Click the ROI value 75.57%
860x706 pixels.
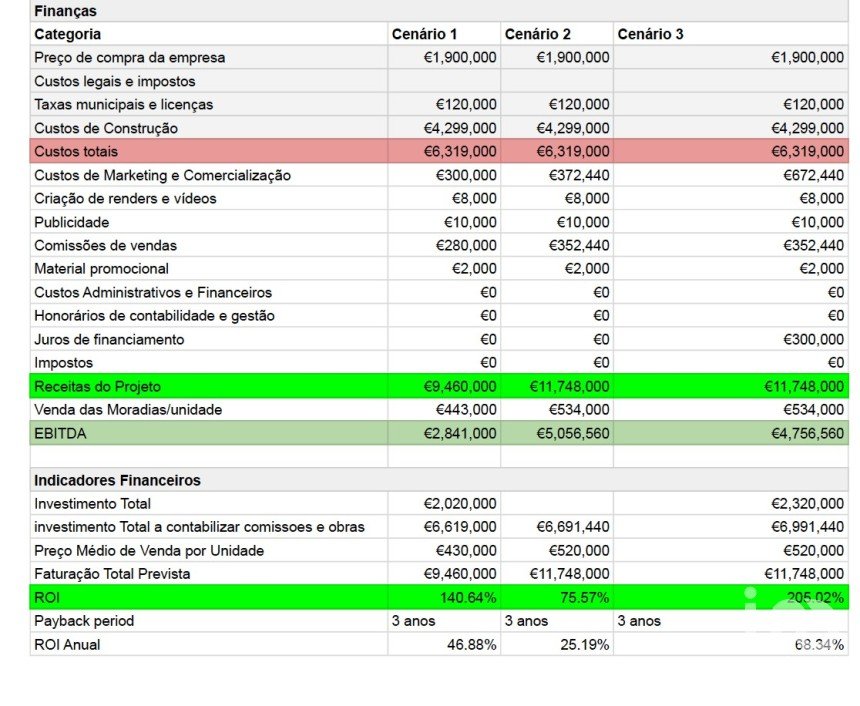(x=585, y=597)
